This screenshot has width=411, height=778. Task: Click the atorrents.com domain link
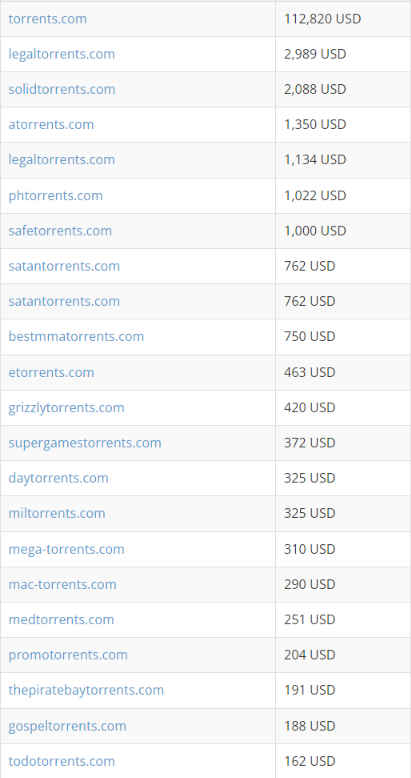coord(51,125)
